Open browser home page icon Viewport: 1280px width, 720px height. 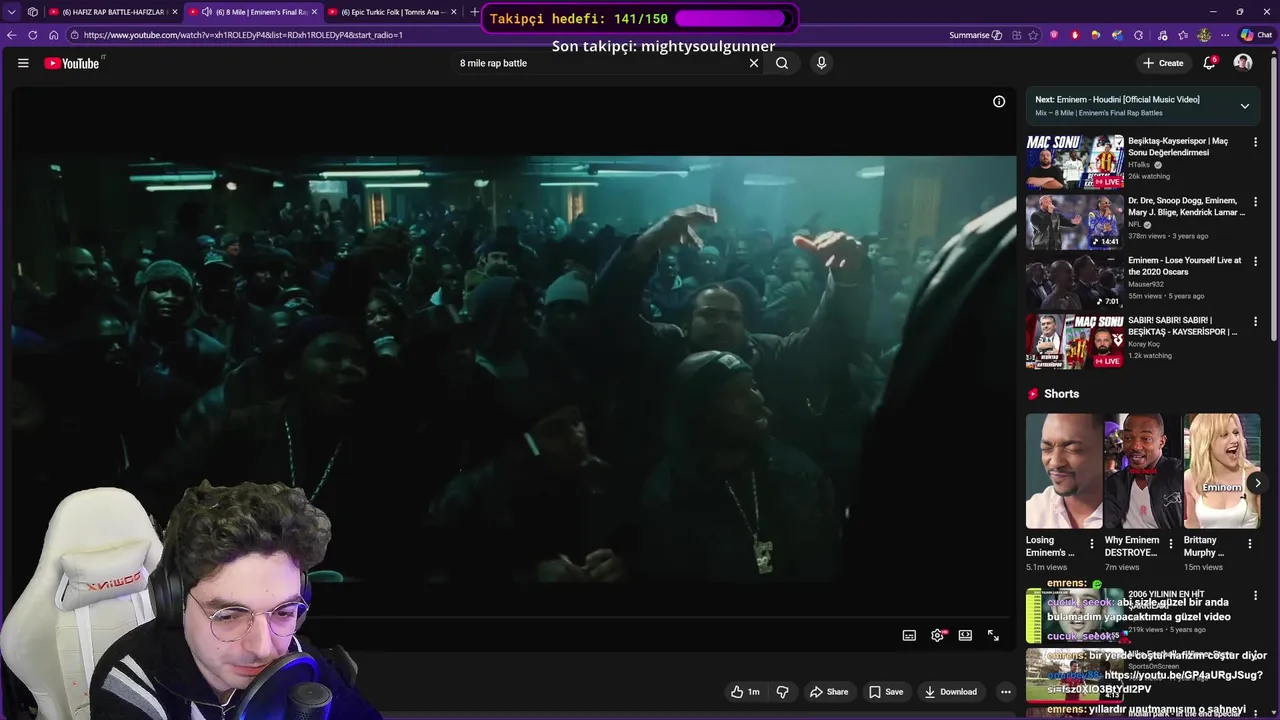(54, 35)
